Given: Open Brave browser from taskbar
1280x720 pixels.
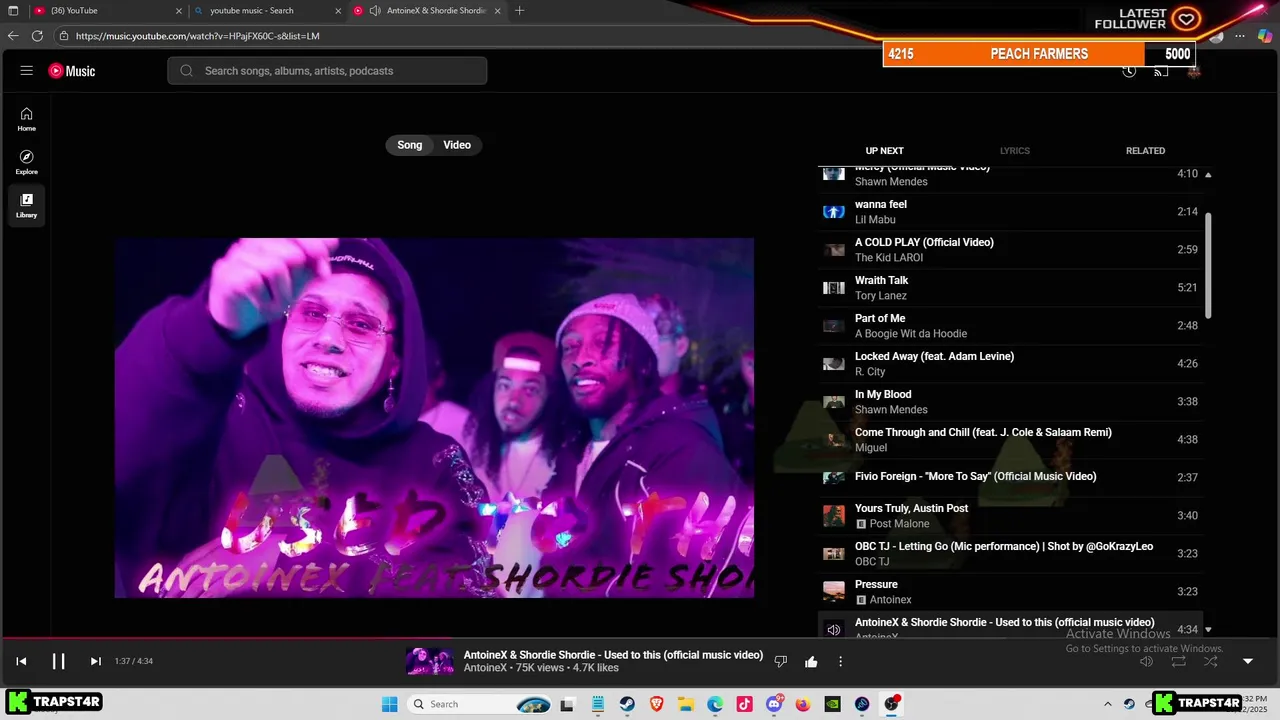Looking at the screenshot, I should pos(657,704).
